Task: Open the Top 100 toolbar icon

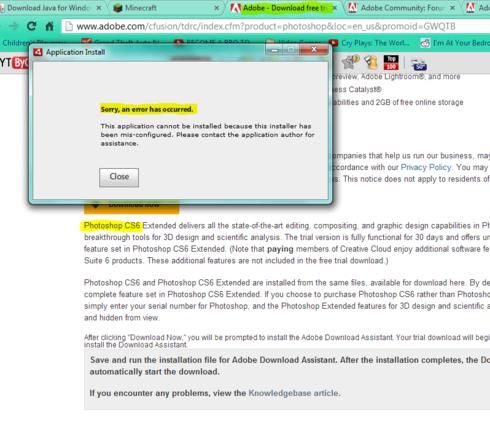Action: [x=391, y=63]
